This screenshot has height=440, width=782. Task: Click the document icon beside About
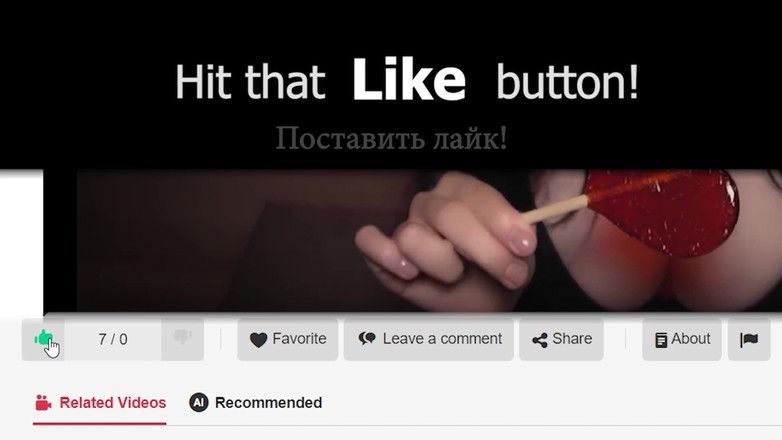(661, 340)
